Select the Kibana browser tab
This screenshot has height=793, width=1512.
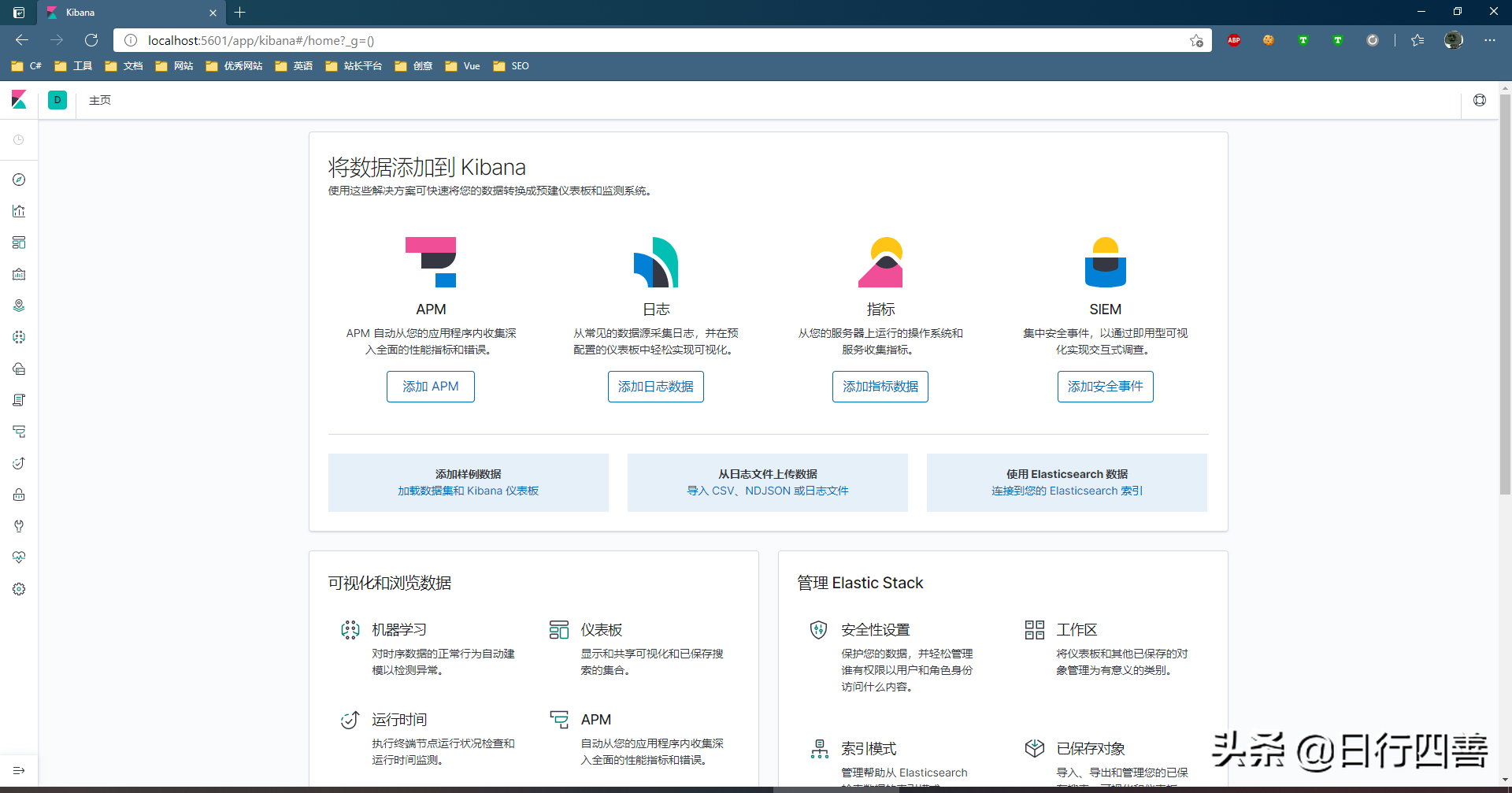point(131,13)
